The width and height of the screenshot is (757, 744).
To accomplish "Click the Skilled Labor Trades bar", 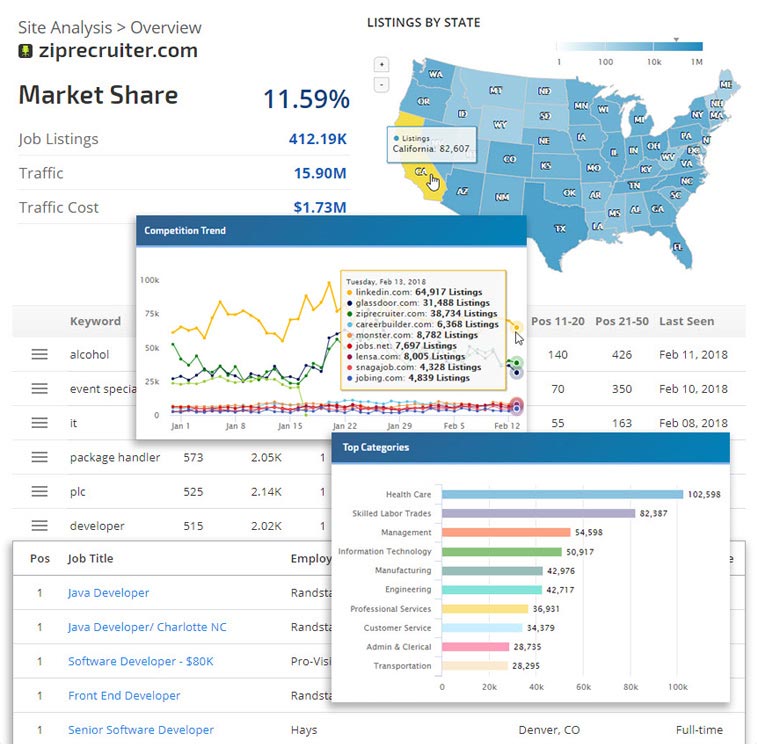I will [x=538, y=513].
